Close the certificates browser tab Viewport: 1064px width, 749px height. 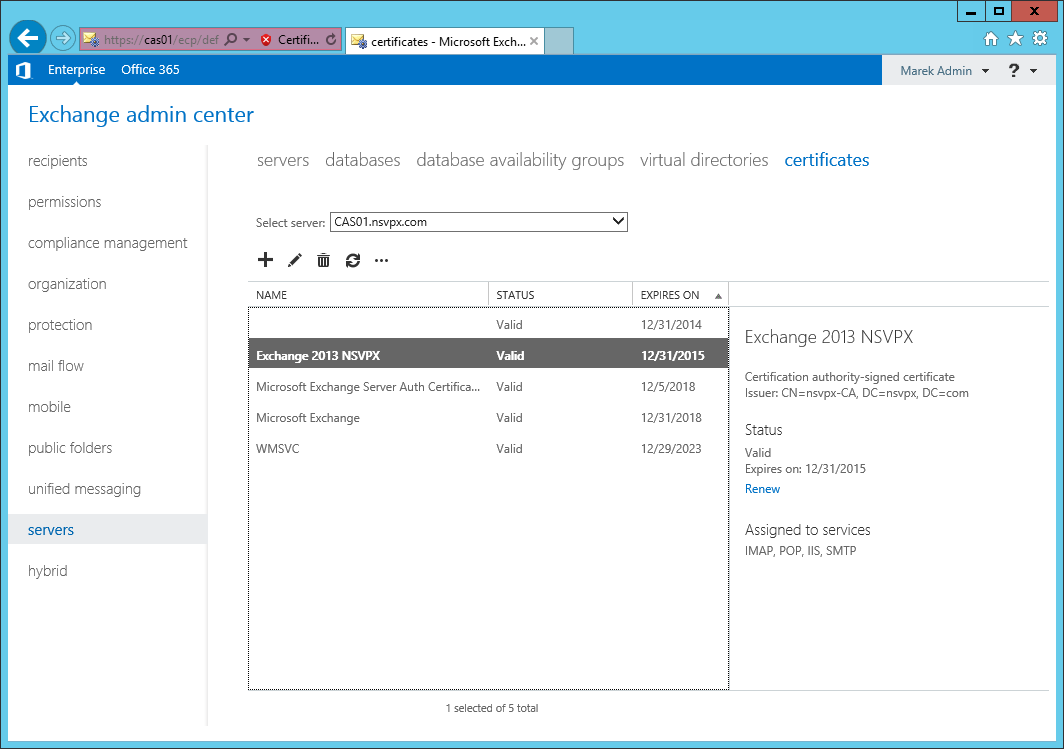pos(534,41)
